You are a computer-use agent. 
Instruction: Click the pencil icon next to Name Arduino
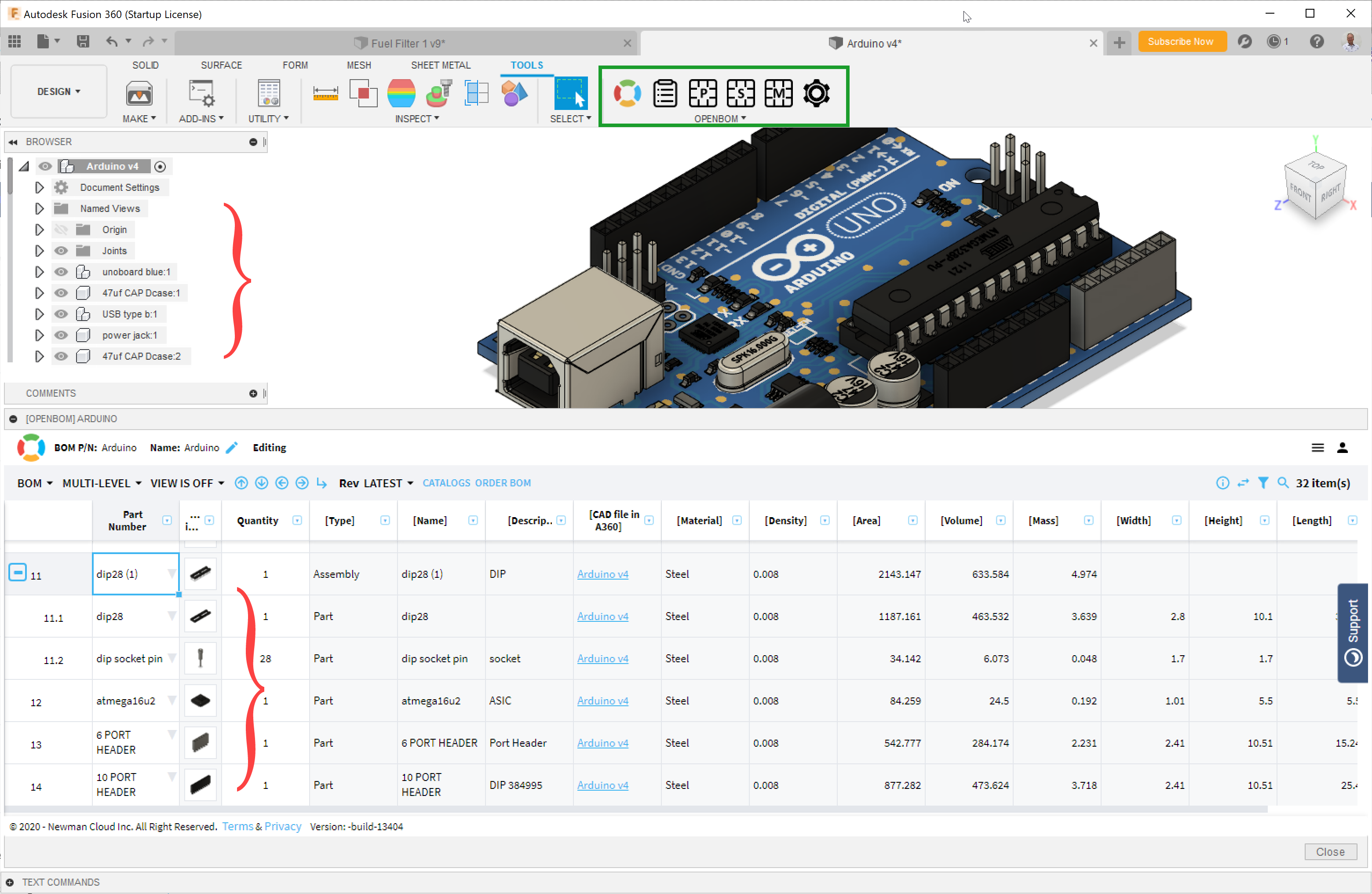pos(232,448)
